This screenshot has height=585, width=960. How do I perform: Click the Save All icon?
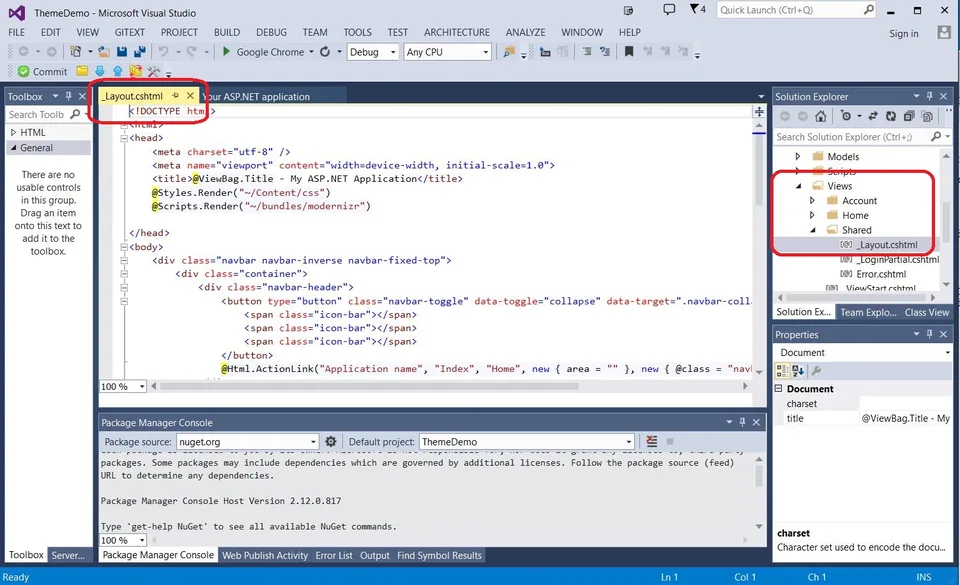[x=140, y=52]
